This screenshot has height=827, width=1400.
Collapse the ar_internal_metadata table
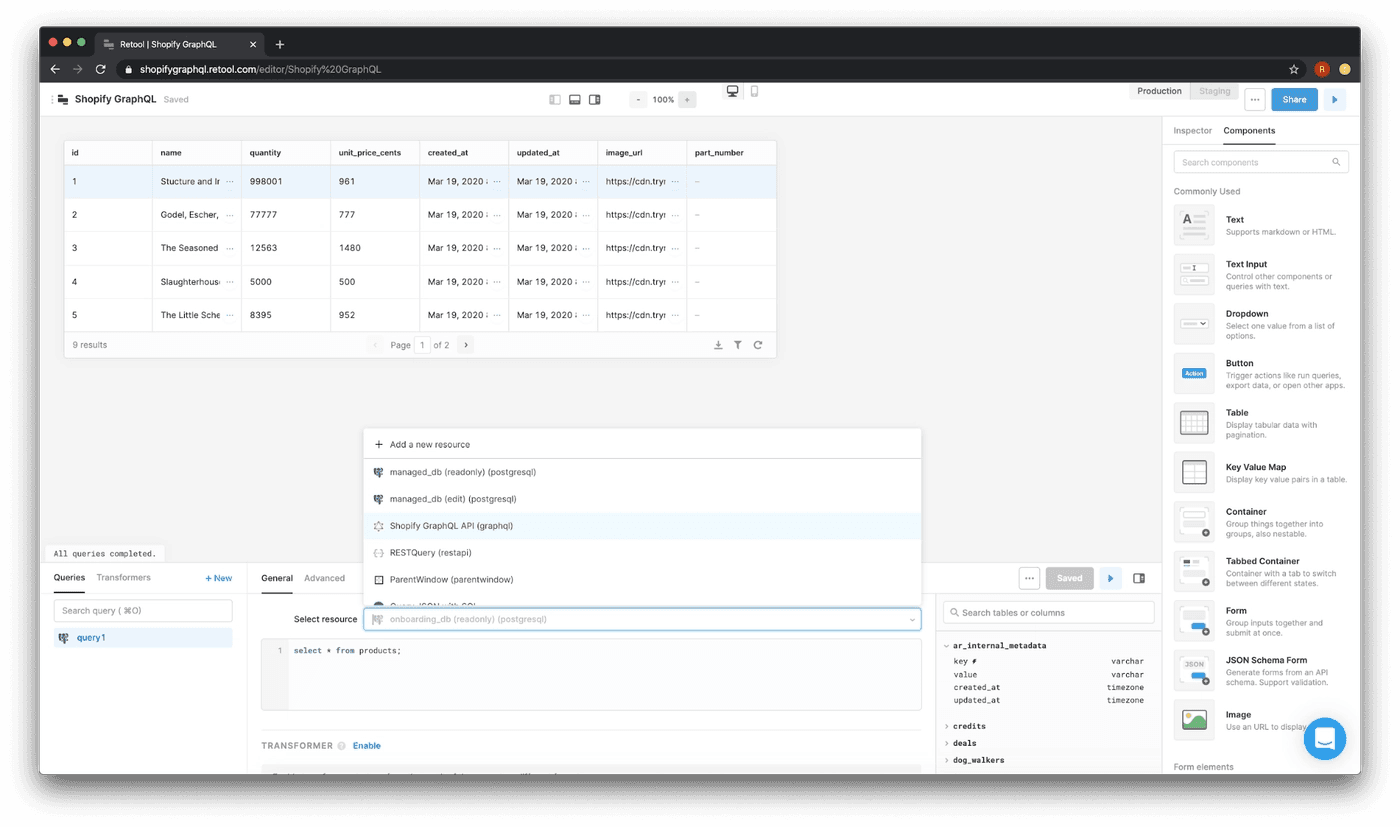tap(947, 646)
